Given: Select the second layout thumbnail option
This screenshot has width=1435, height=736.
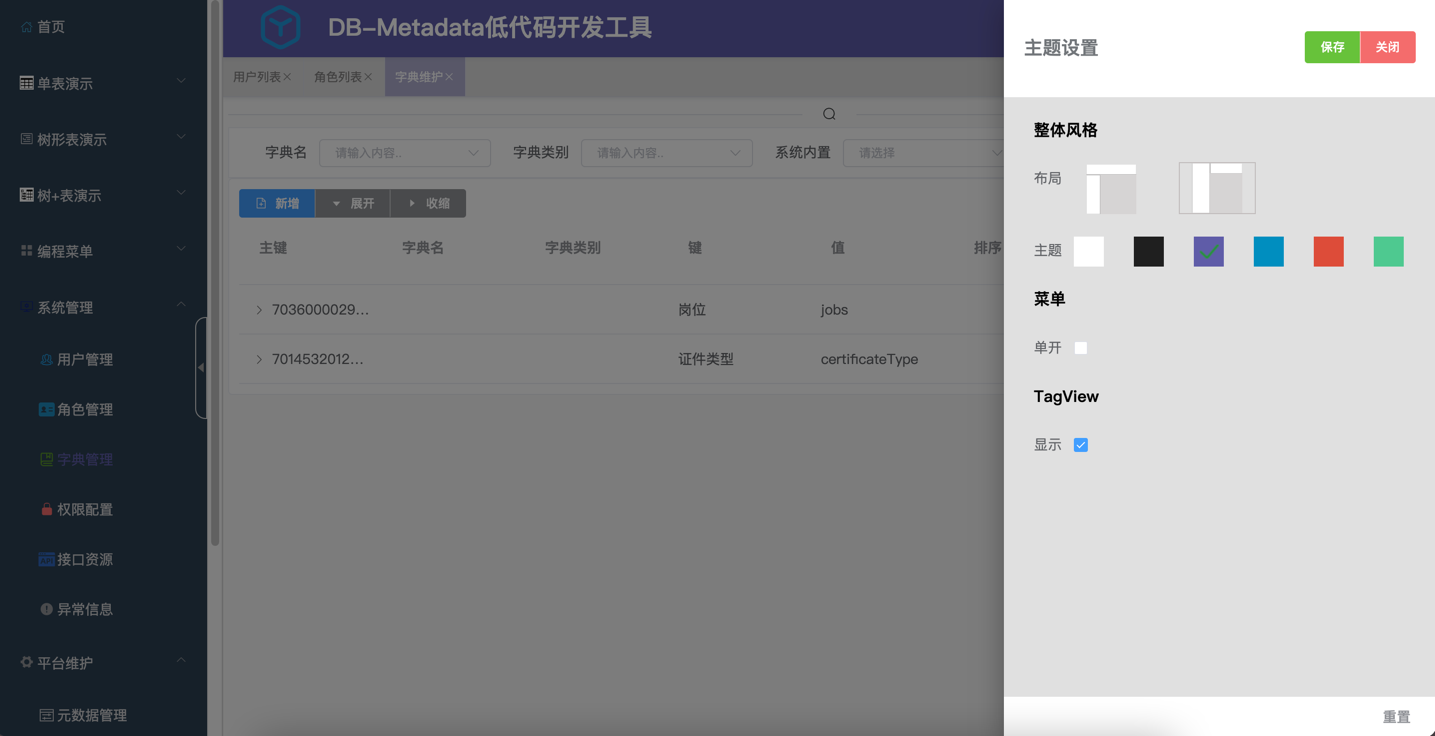Looking at the screenshot, I should (x=1217, y=188).
